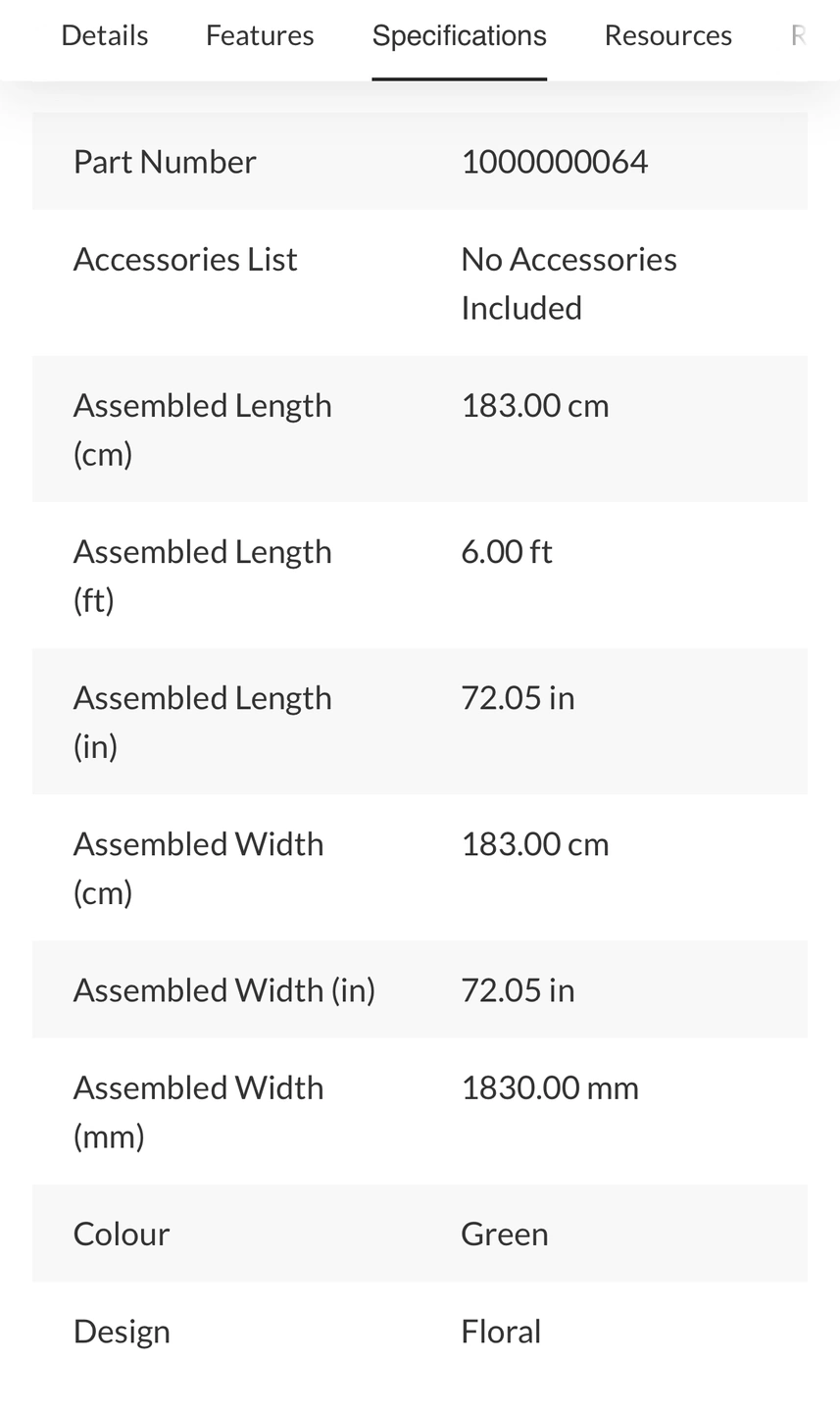Screen dimensions: 840x1412
Task: Open the Details tab
Action: pos(105,35)
